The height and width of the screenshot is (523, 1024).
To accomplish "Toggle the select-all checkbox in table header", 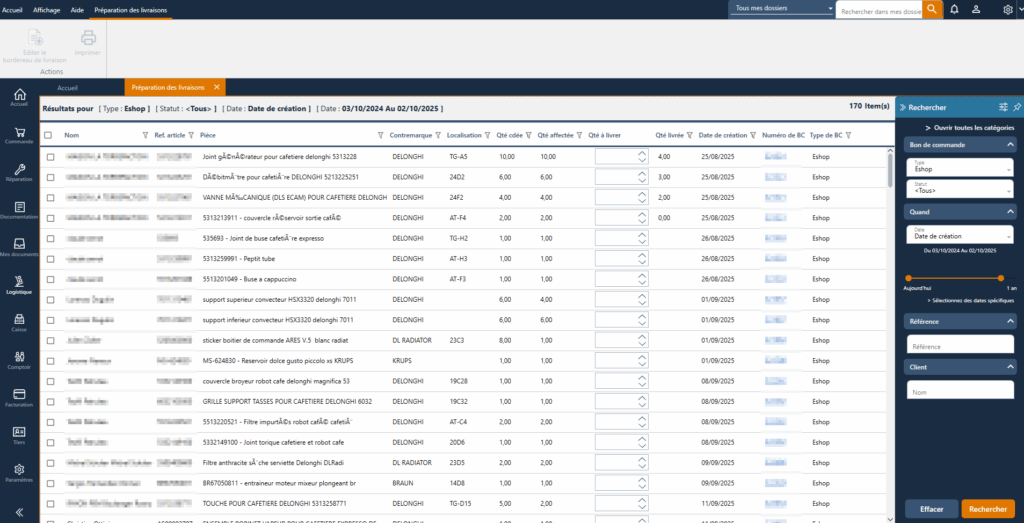I will pyautogui.click(x=48, y=135).
